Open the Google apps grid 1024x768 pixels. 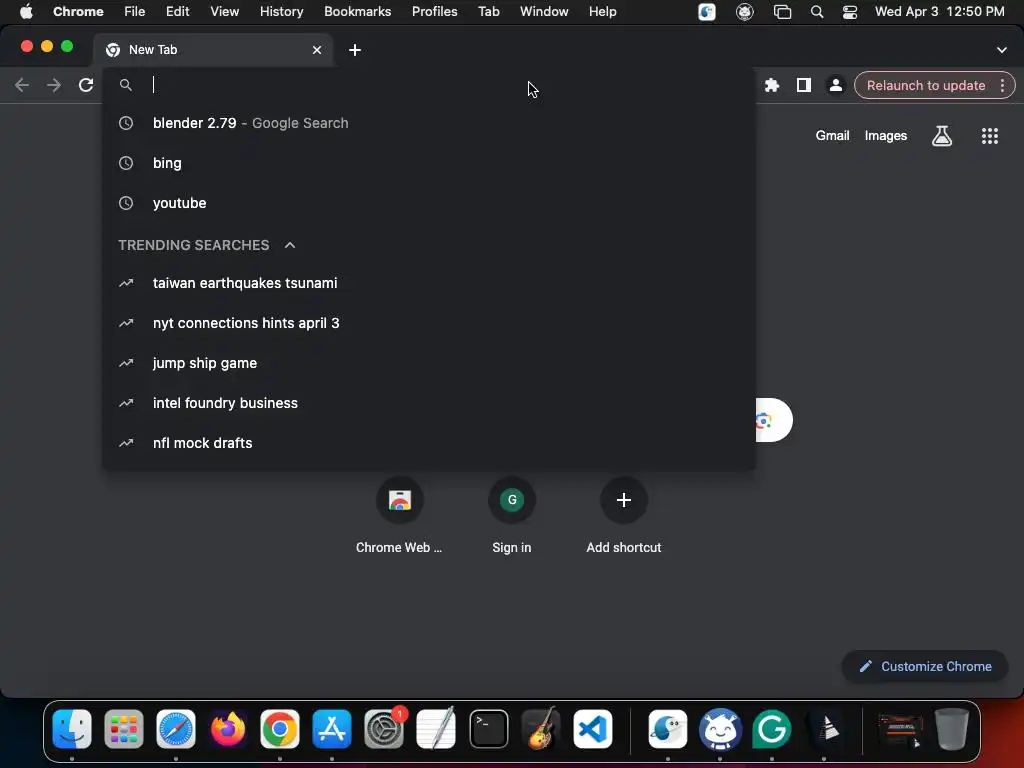pos(989,136)
